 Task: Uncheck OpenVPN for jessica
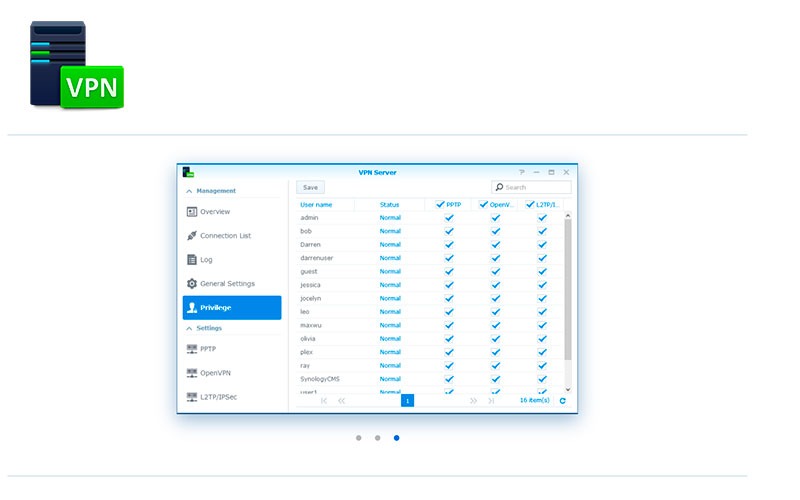495,285
